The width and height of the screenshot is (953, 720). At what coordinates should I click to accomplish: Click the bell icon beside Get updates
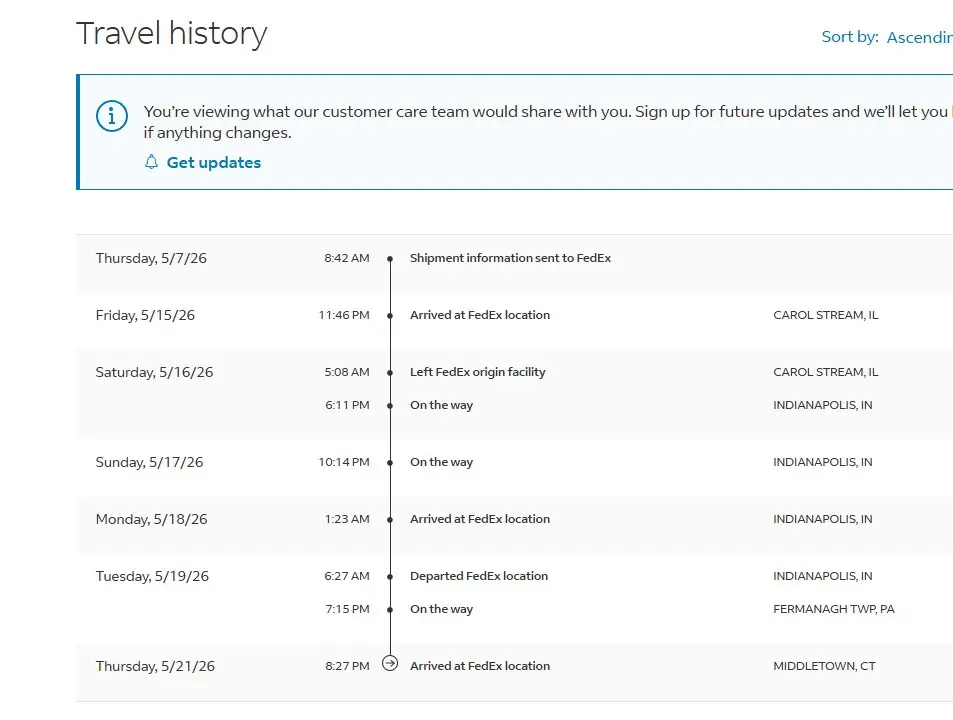coord(151,162)
